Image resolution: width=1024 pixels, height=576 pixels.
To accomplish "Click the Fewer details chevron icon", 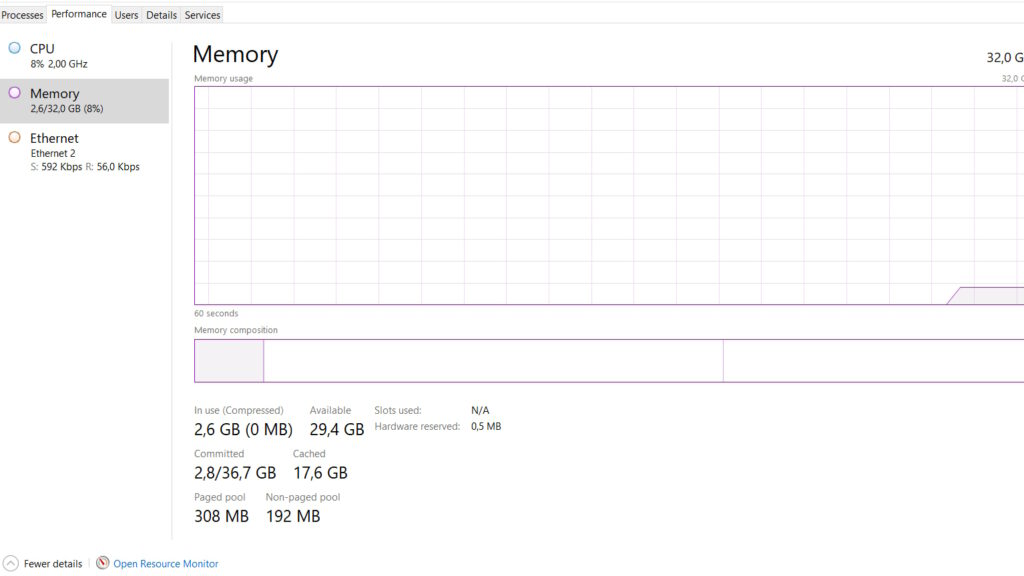I will pyautogui.click(x=11, y=564).
